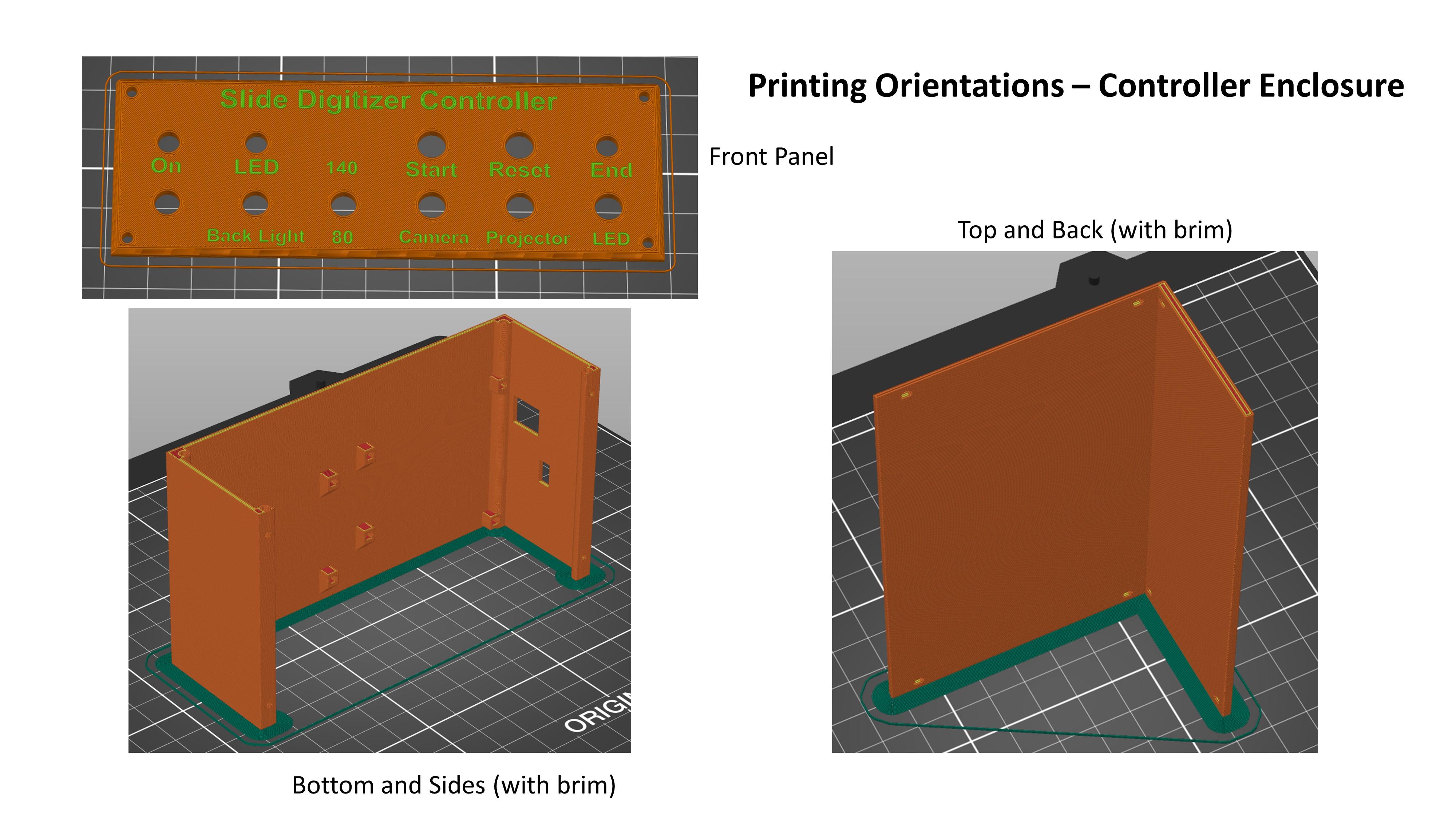Select the Bottom and Sides caption
Viewport: 1456px width, 819px height.
453,785
